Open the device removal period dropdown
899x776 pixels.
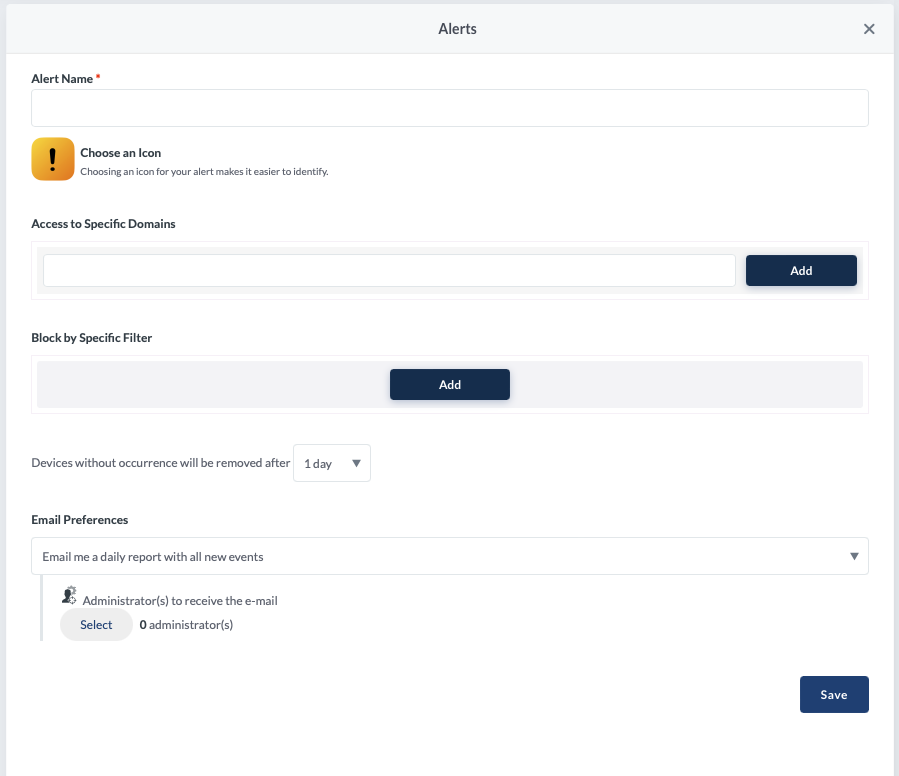[x=331, y=463]
